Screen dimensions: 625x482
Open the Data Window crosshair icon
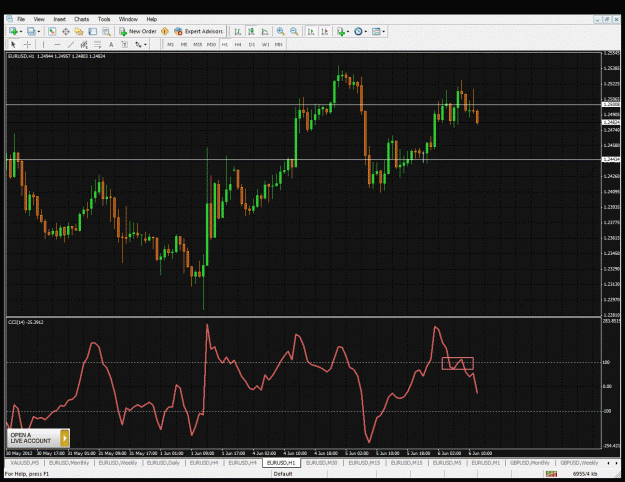point(66,31)
